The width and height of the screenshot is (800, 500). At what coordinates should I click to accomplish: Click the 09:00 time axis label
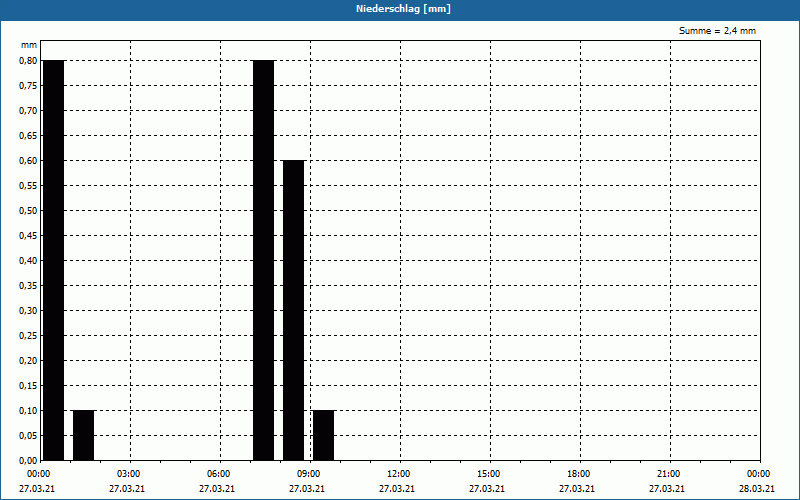[x=308, y=474]
